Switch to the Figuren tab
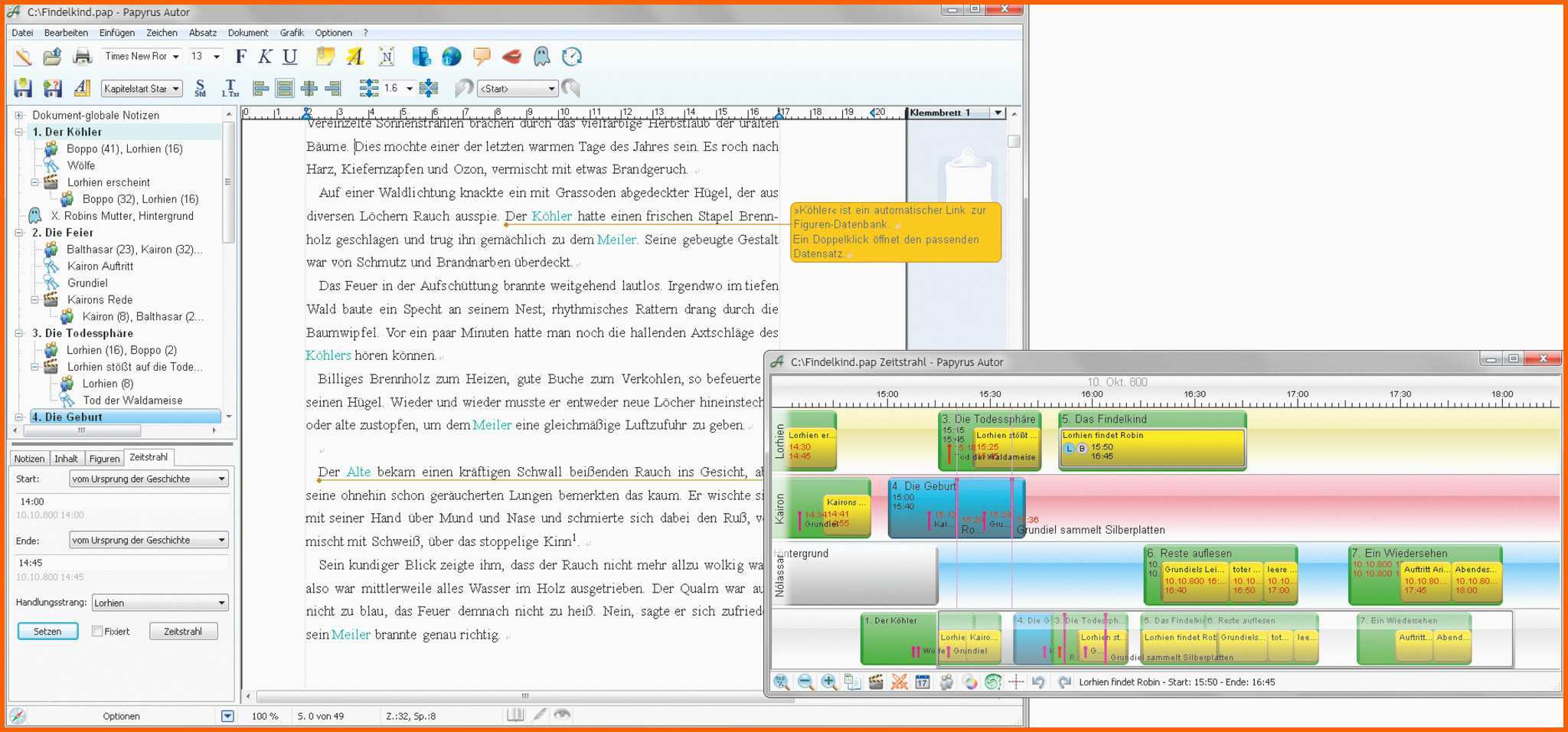 click(104, 459)
